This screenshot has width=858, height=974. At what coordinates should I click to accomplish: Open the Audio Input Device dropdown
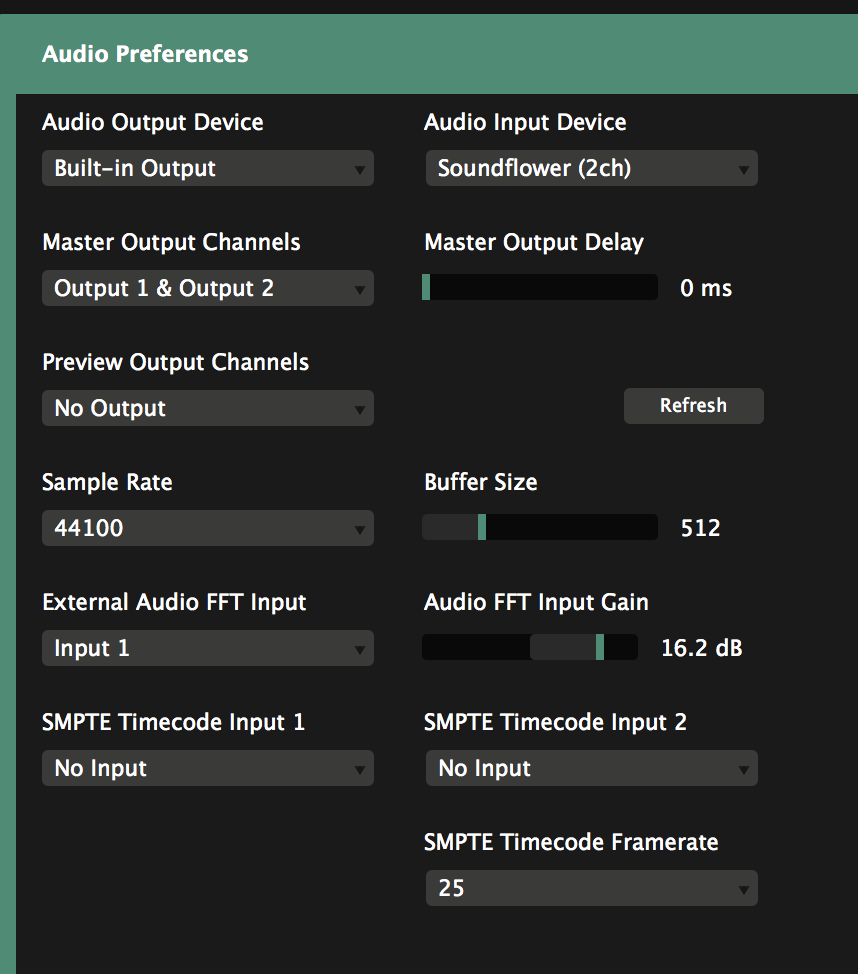pyautogui.click(x=590, y=168)
